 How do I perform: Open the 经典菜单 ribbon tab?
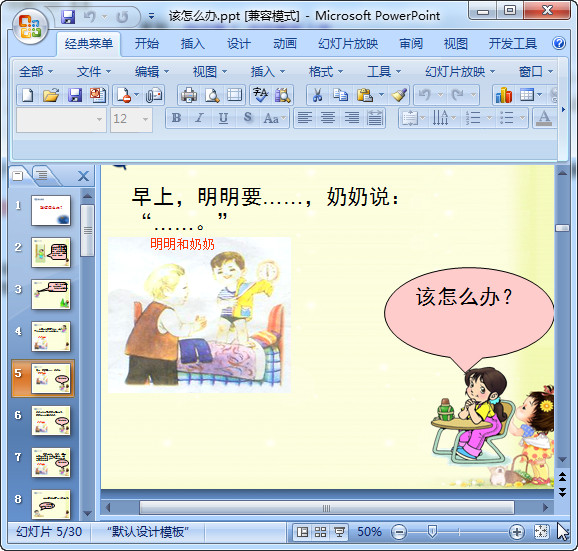click(88, 44)
